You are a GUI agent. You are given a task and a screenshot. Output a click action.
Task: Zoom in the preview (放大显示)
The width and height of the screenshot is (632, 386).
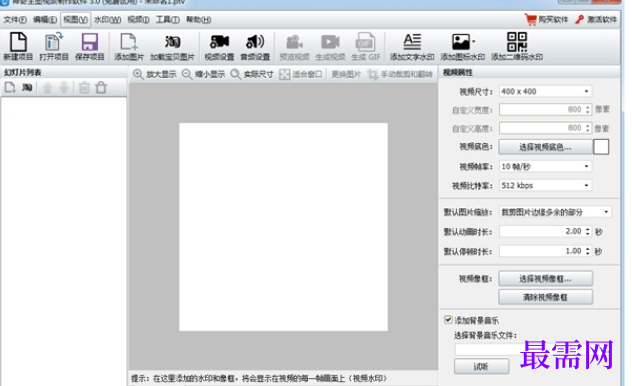coord(155,74)
